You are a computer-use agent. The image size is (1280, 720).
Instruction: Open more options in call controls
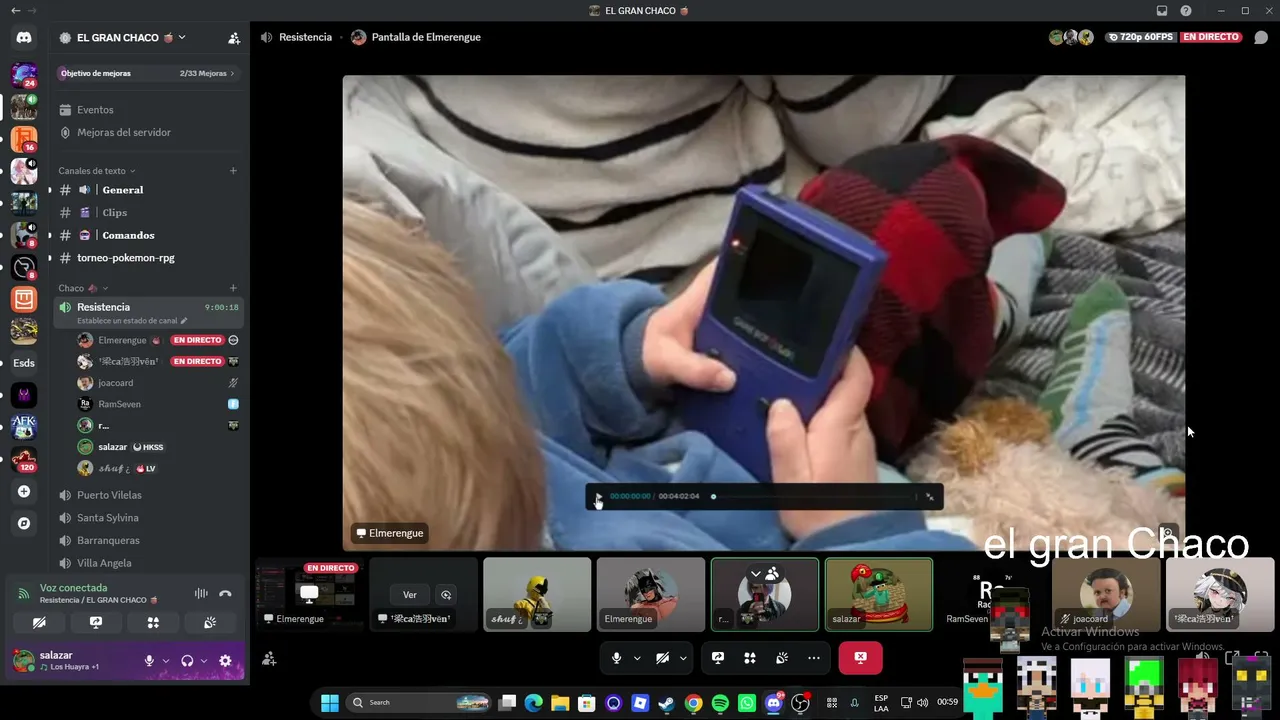[814, 658]
